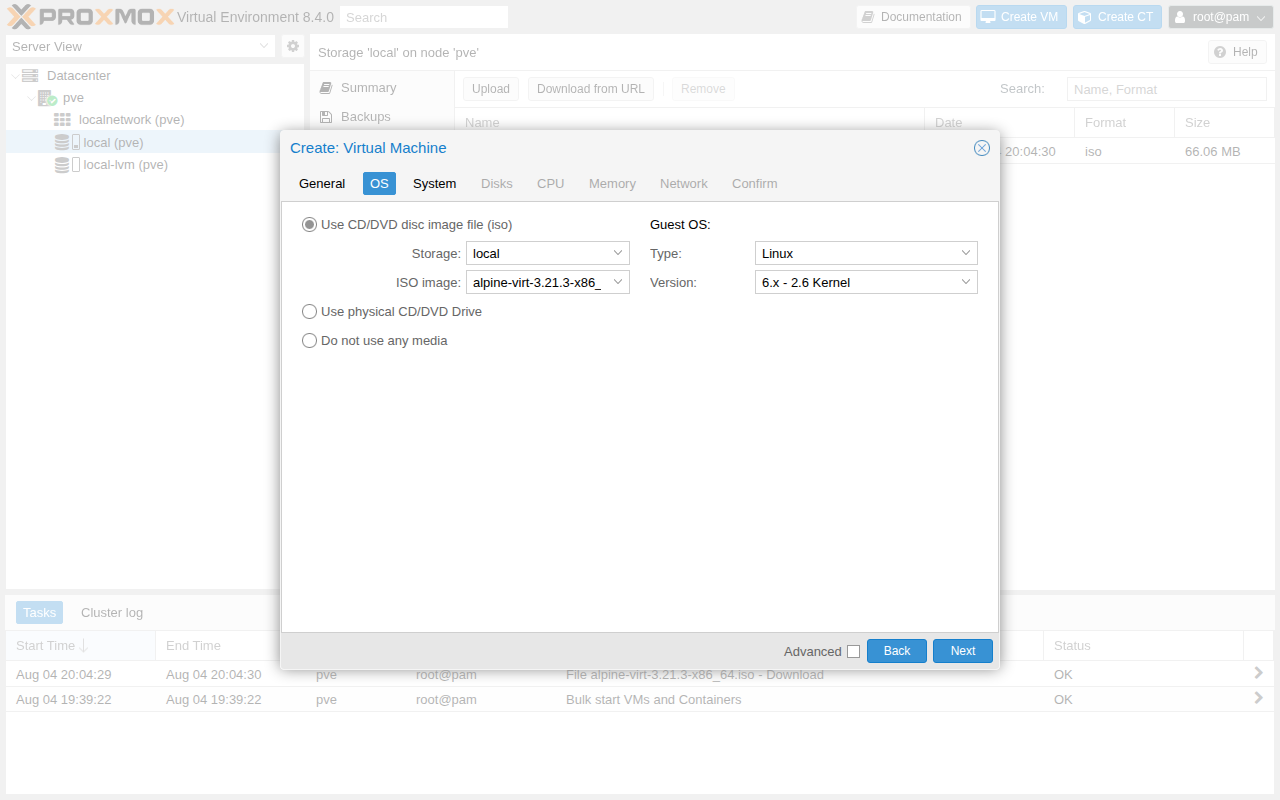Focus the top Search field

(424, 17)
